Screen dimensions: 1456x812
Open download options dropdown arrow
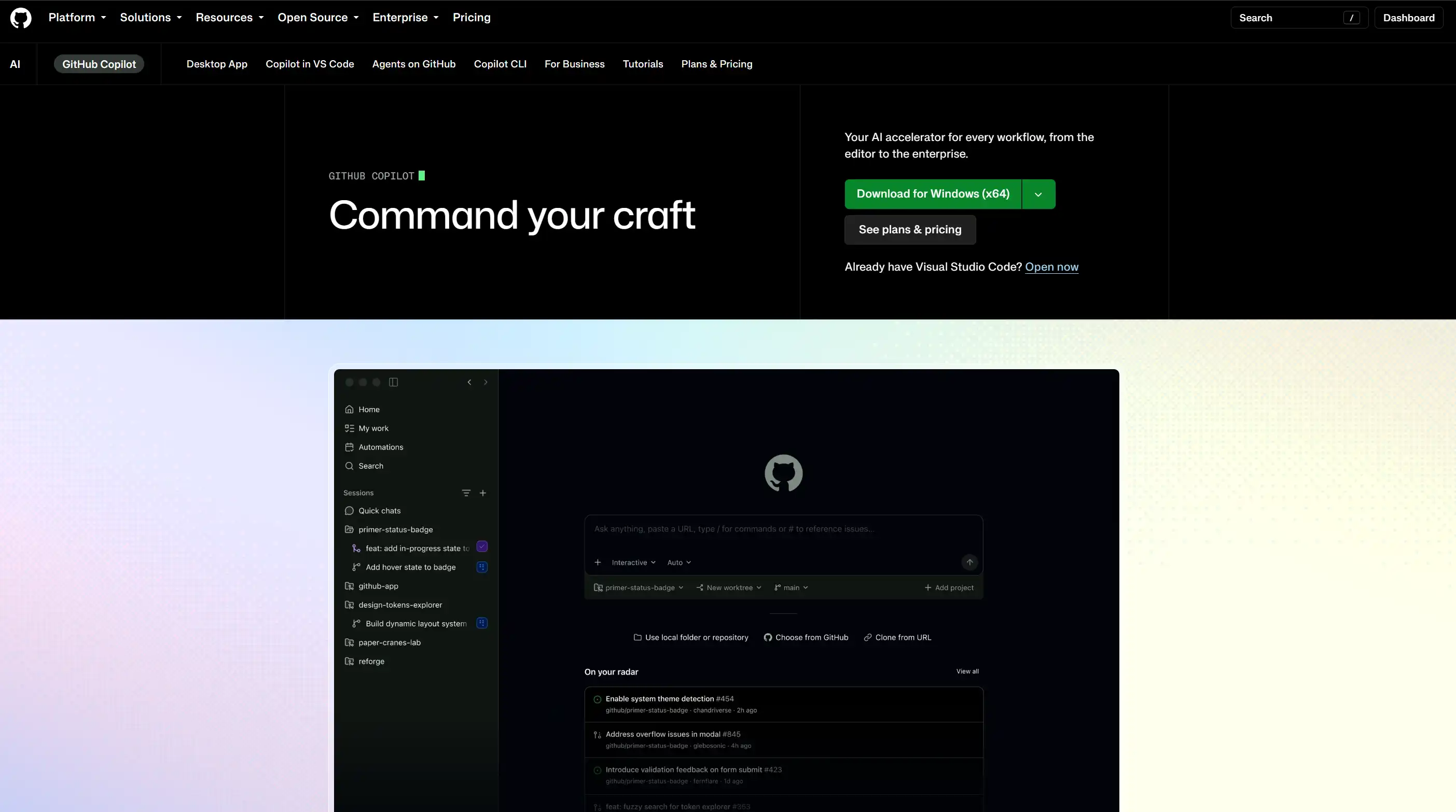1038,194
